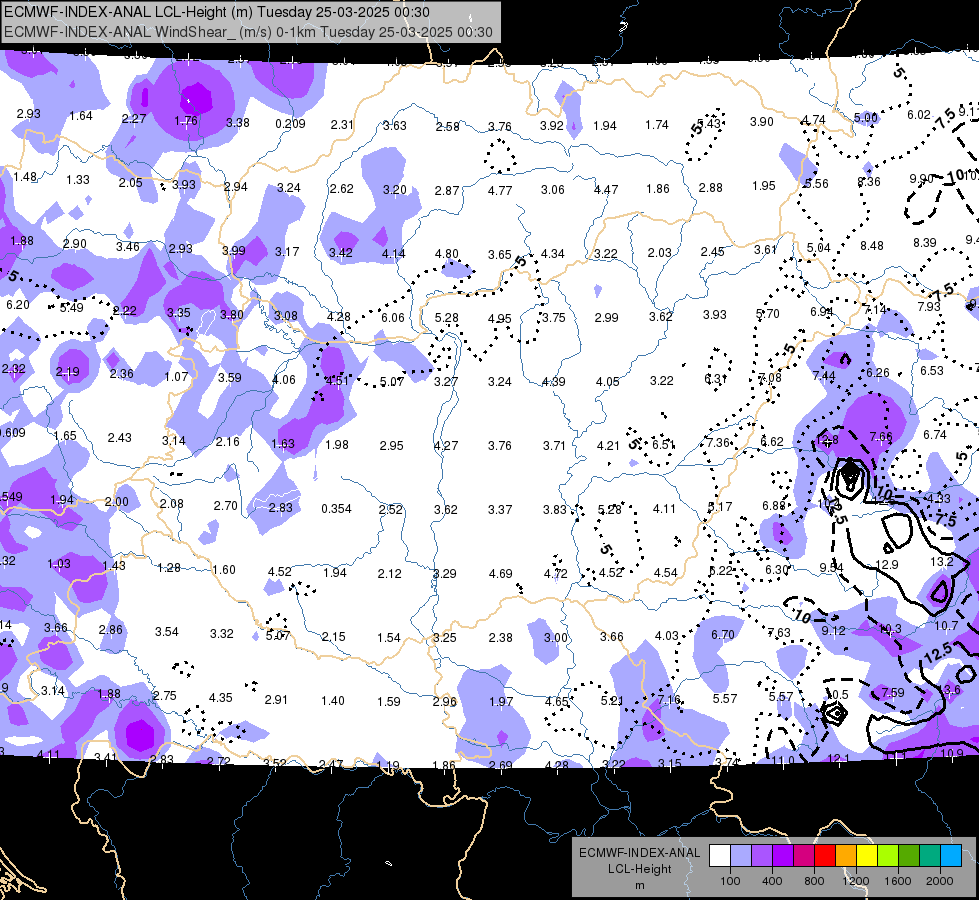This screenshot has height=900, width=979.
Task: Click the light lavender legend swatch
Action: pyautogui.click(x=741, y=856)
